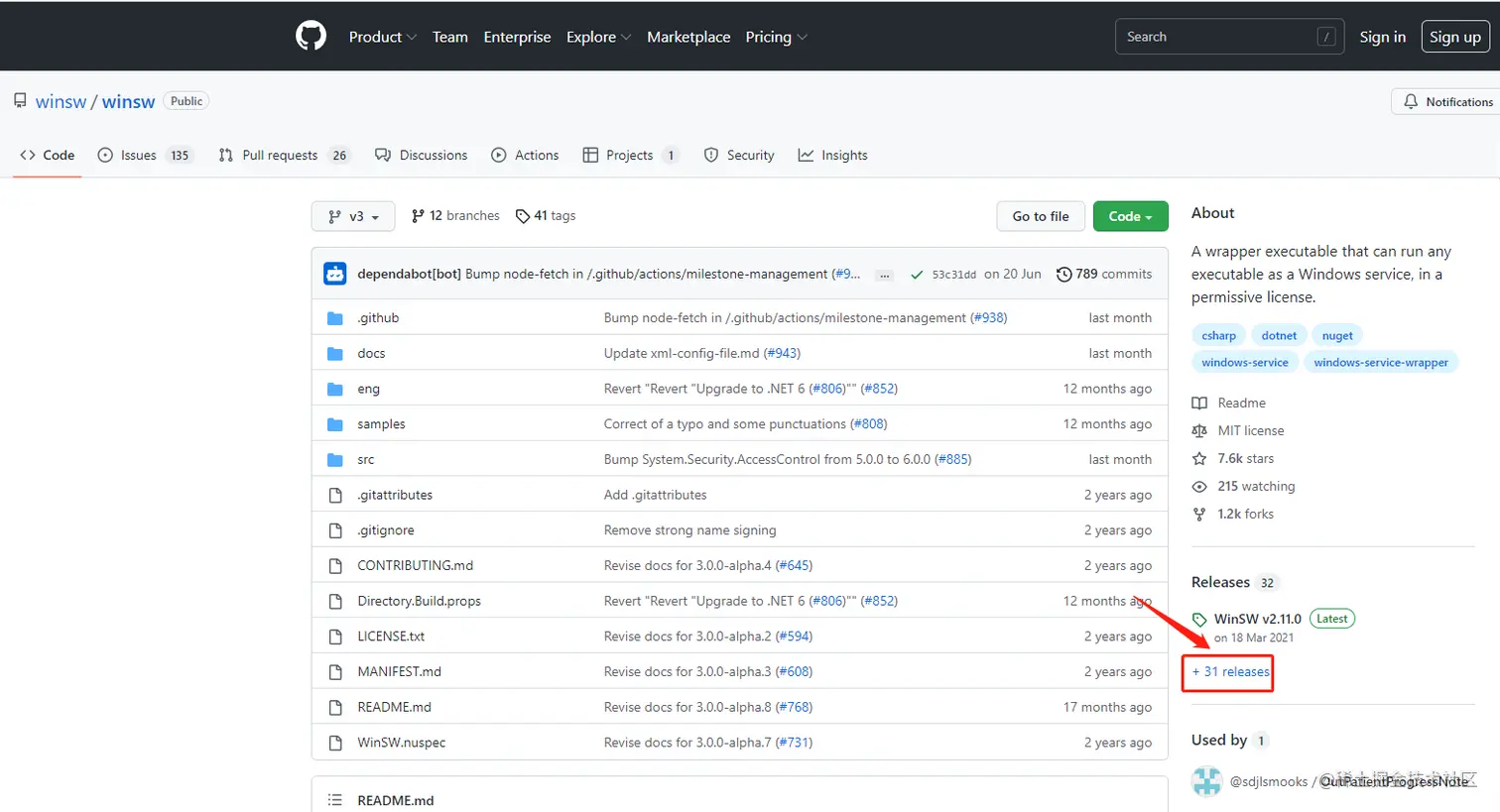This screenshot has width=1500, height=812.
Task: Open the + 31 releases link
Action: [1231, 671]
